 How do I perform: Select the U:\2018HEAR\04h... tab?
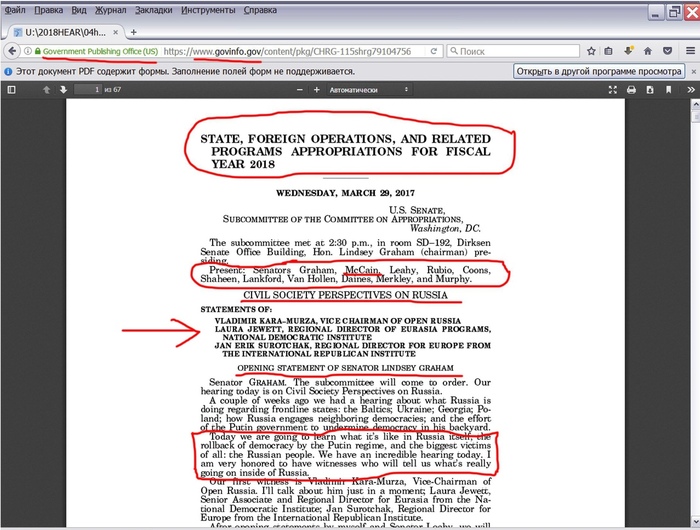click(x=65, y=32)
